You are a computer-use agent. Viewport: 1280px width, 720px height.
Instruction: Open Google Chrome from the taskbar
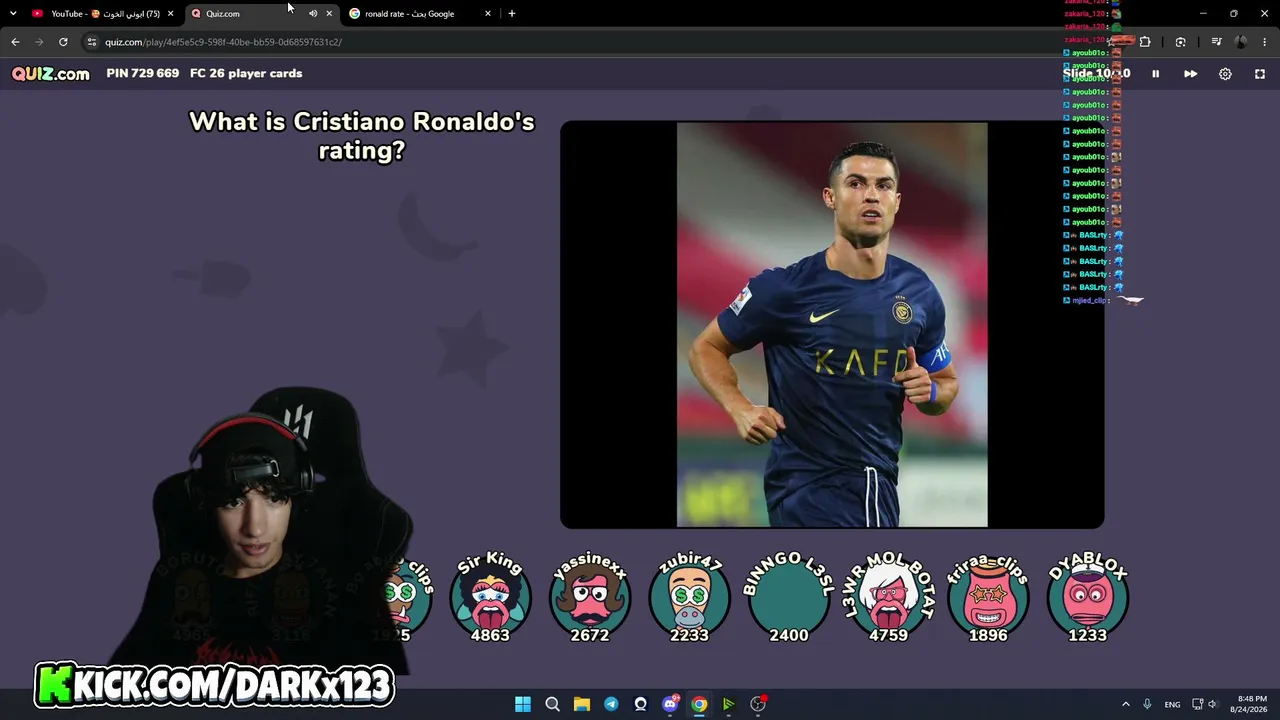(699, 704)
